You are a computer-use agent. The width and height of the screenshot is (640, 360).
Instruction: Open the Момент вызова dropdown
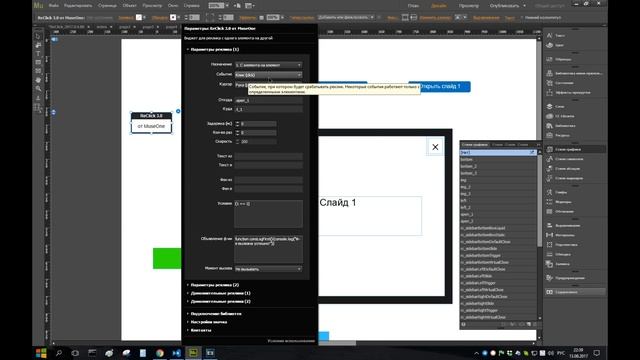[269, 269]
